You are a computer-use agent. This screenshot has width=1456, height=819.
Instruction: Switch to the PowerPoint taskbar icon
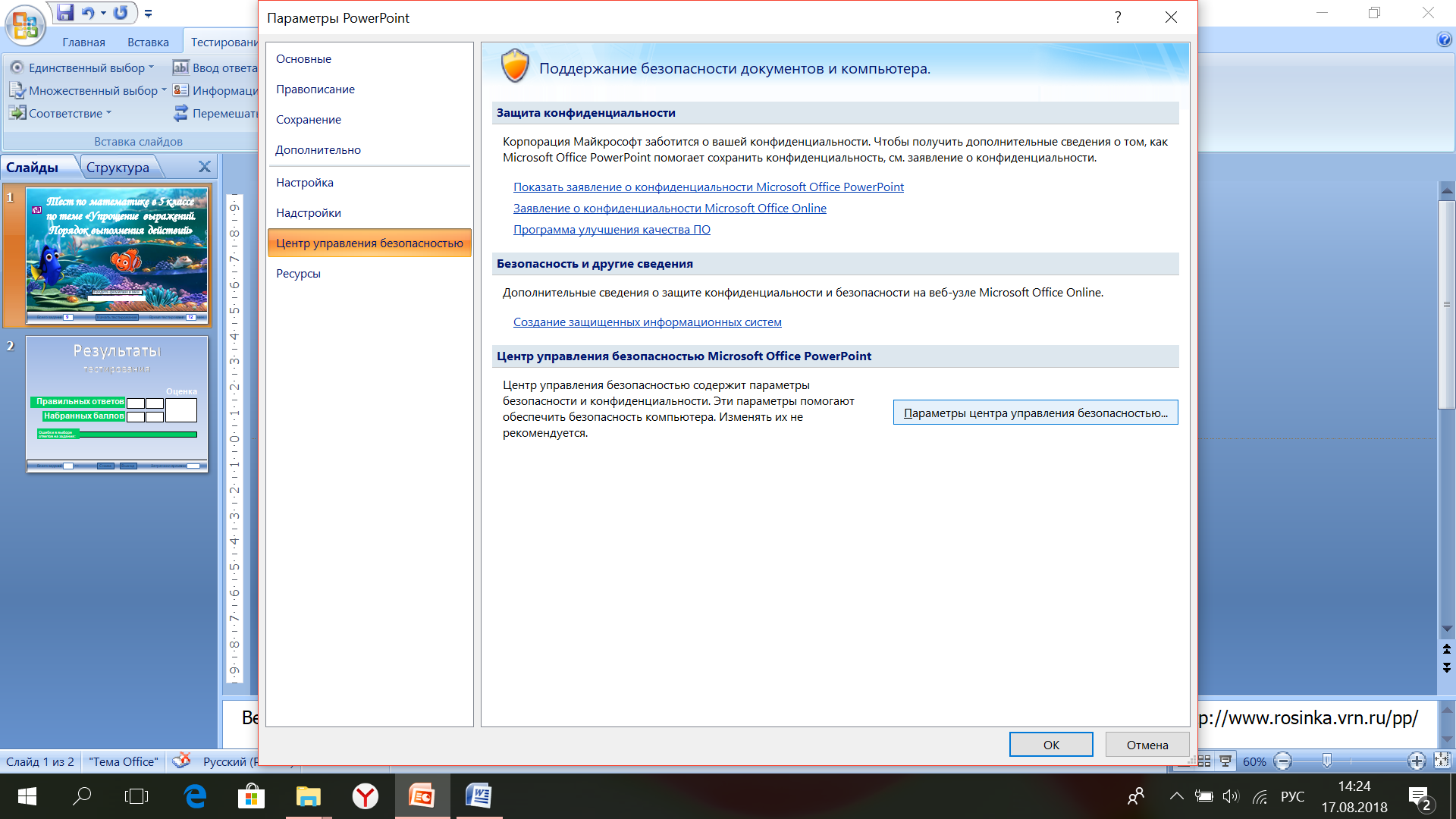422,796
